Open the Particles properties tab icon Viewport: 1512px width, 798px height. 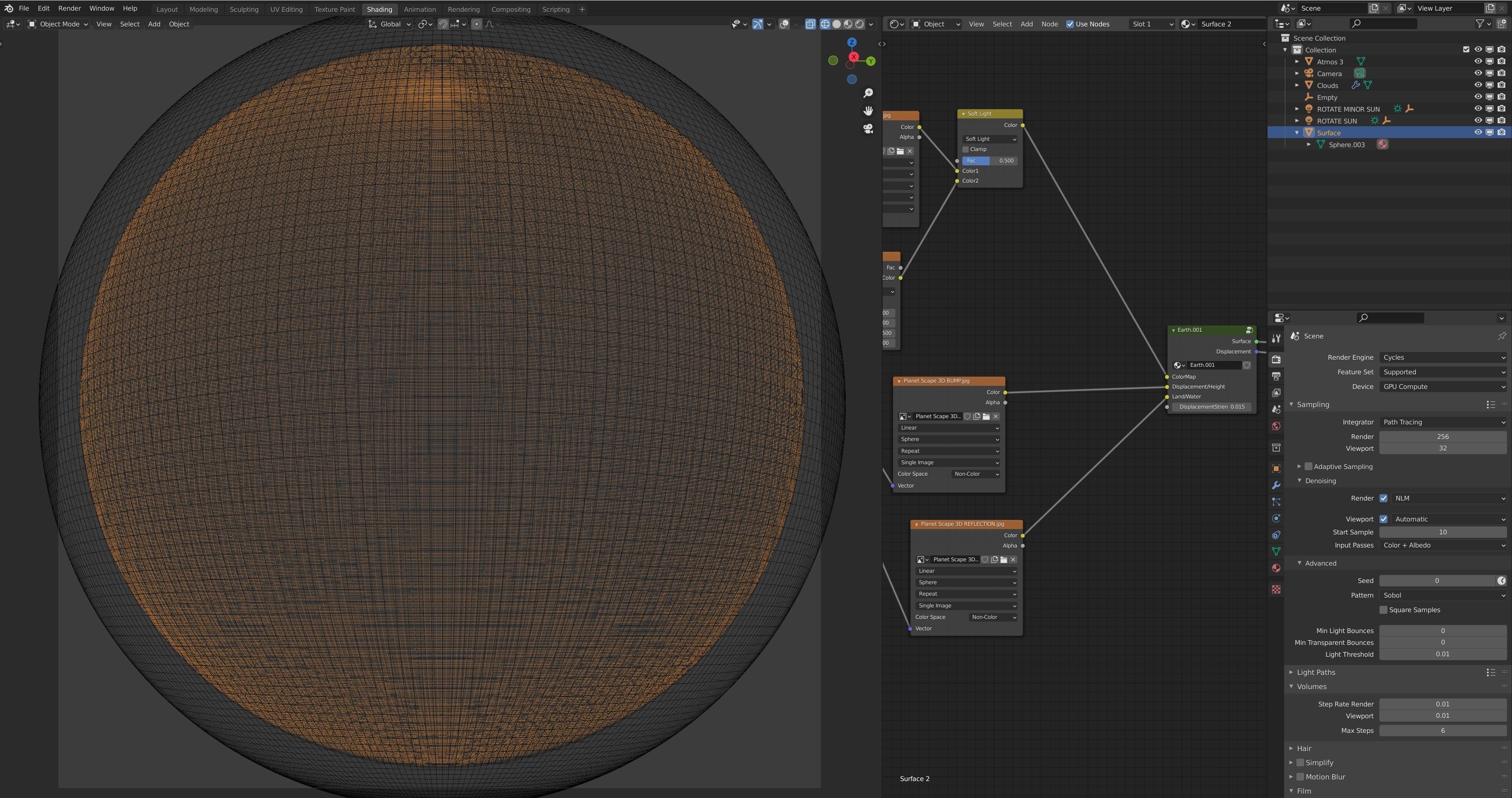pyautogui.click(x=1276, y=501)
